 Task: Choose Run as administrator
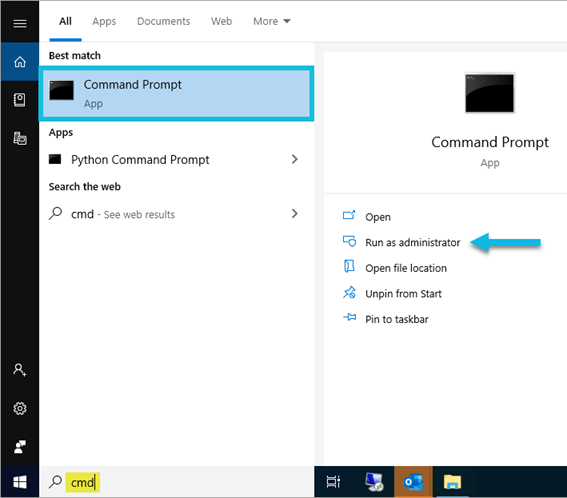(x=413, y=242)
